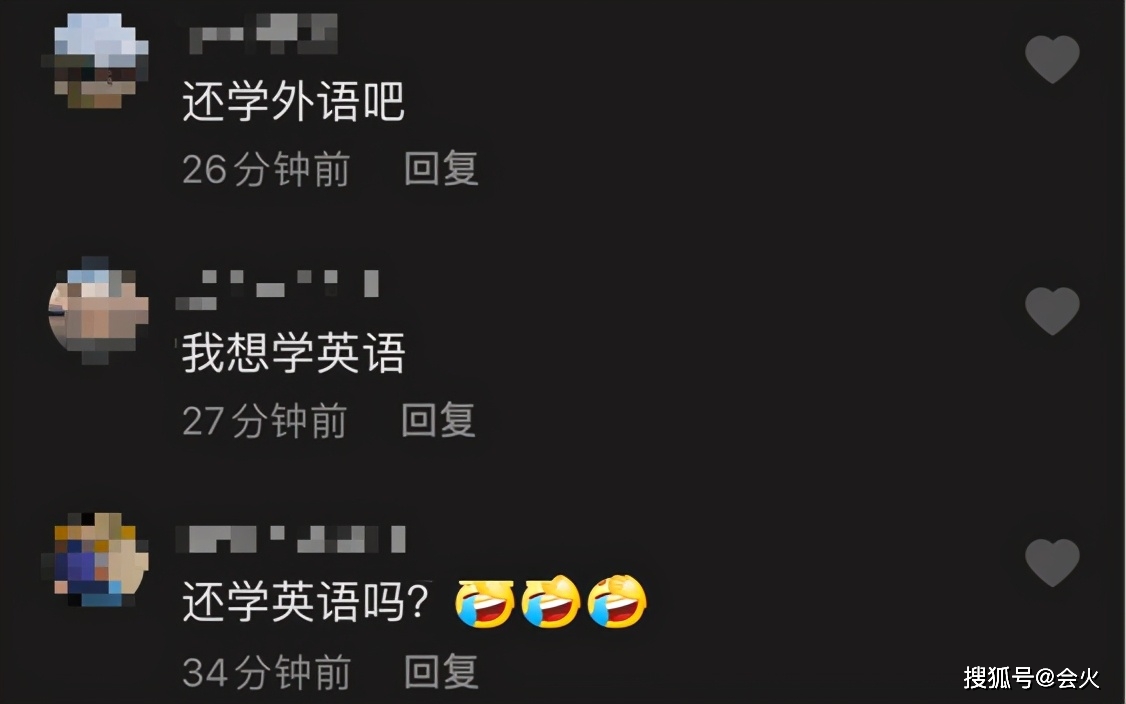The width and height of the screenshot is (1126, 704).
Task: Like the "还学英语吗?" comment via heart icon
Action: [1052, 562]
